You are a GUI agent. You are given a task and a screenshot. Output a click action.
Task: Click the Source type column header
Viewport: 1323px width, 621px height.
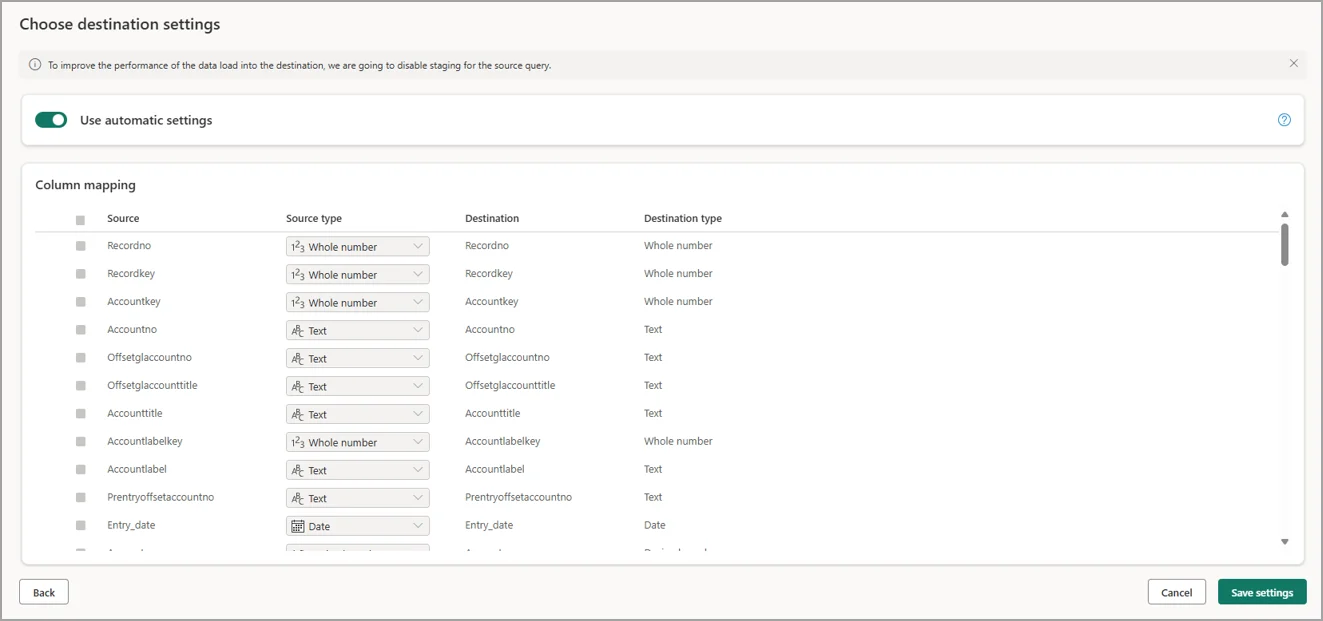(314, 218)
